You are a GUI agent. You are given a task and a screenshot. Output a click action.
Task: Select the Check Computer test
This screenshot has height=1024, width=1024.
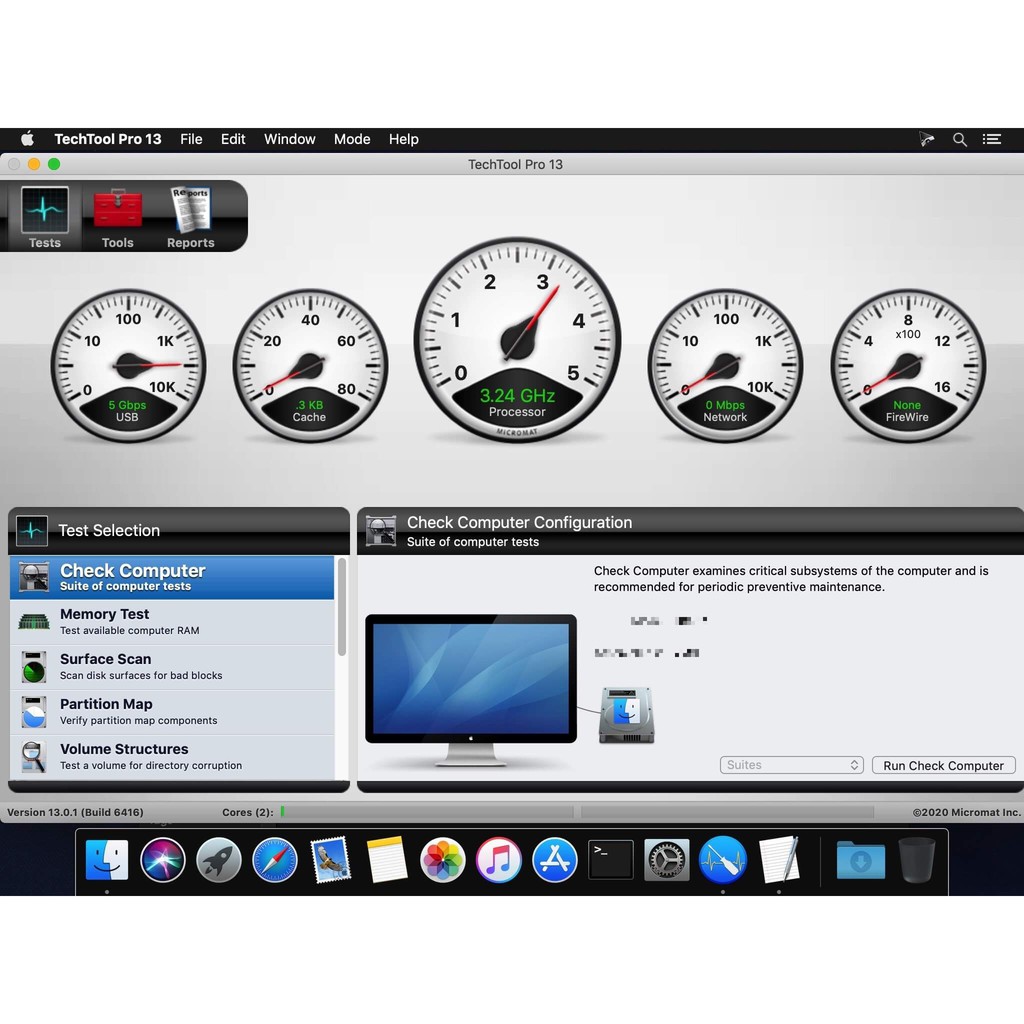172,577
